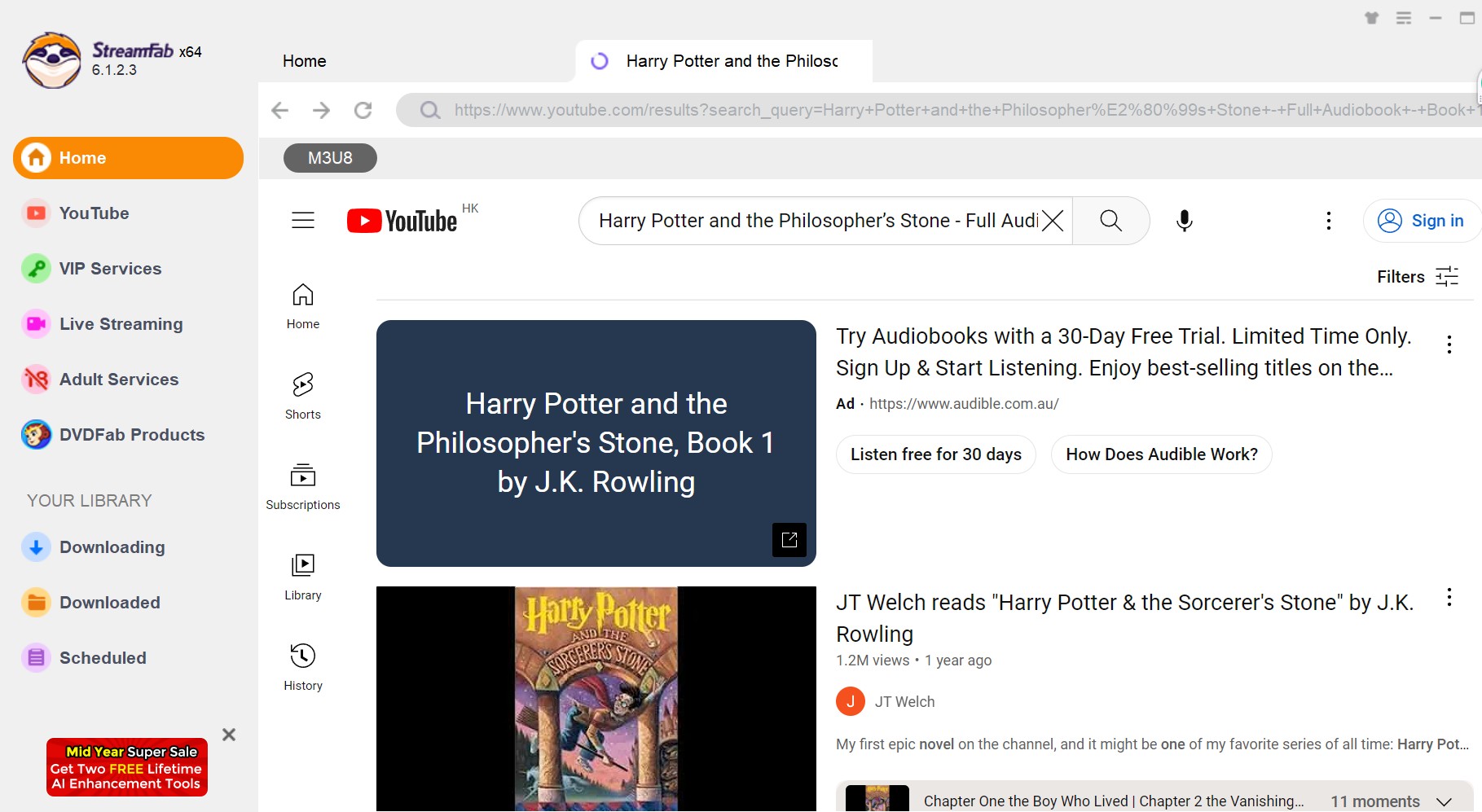Open the YouTube hamburger guide menu
Screen dimensions: 1482x812
pos(303,221)
